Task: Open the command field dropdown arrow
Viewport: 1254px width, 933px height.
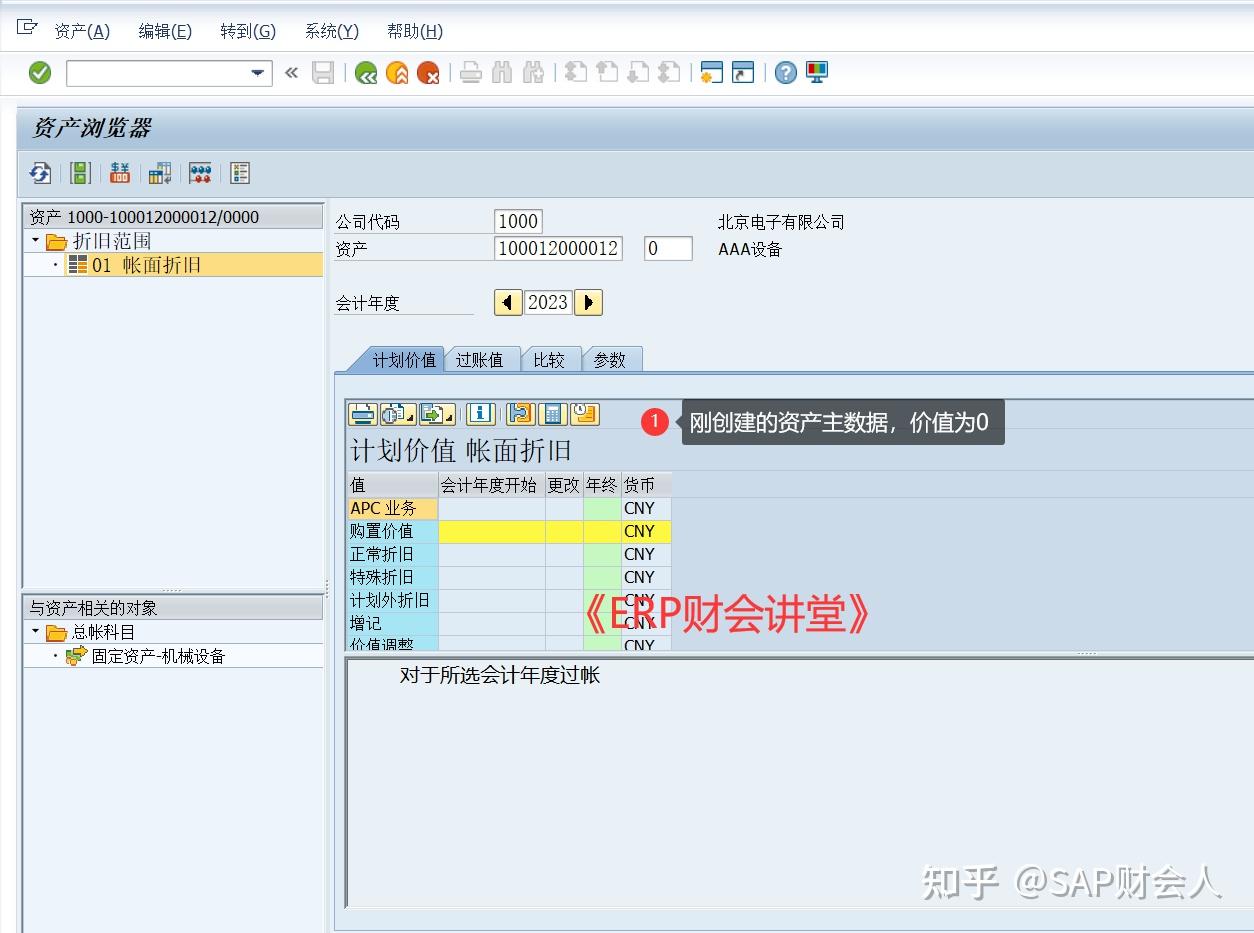Action: [x=258, y=72]
